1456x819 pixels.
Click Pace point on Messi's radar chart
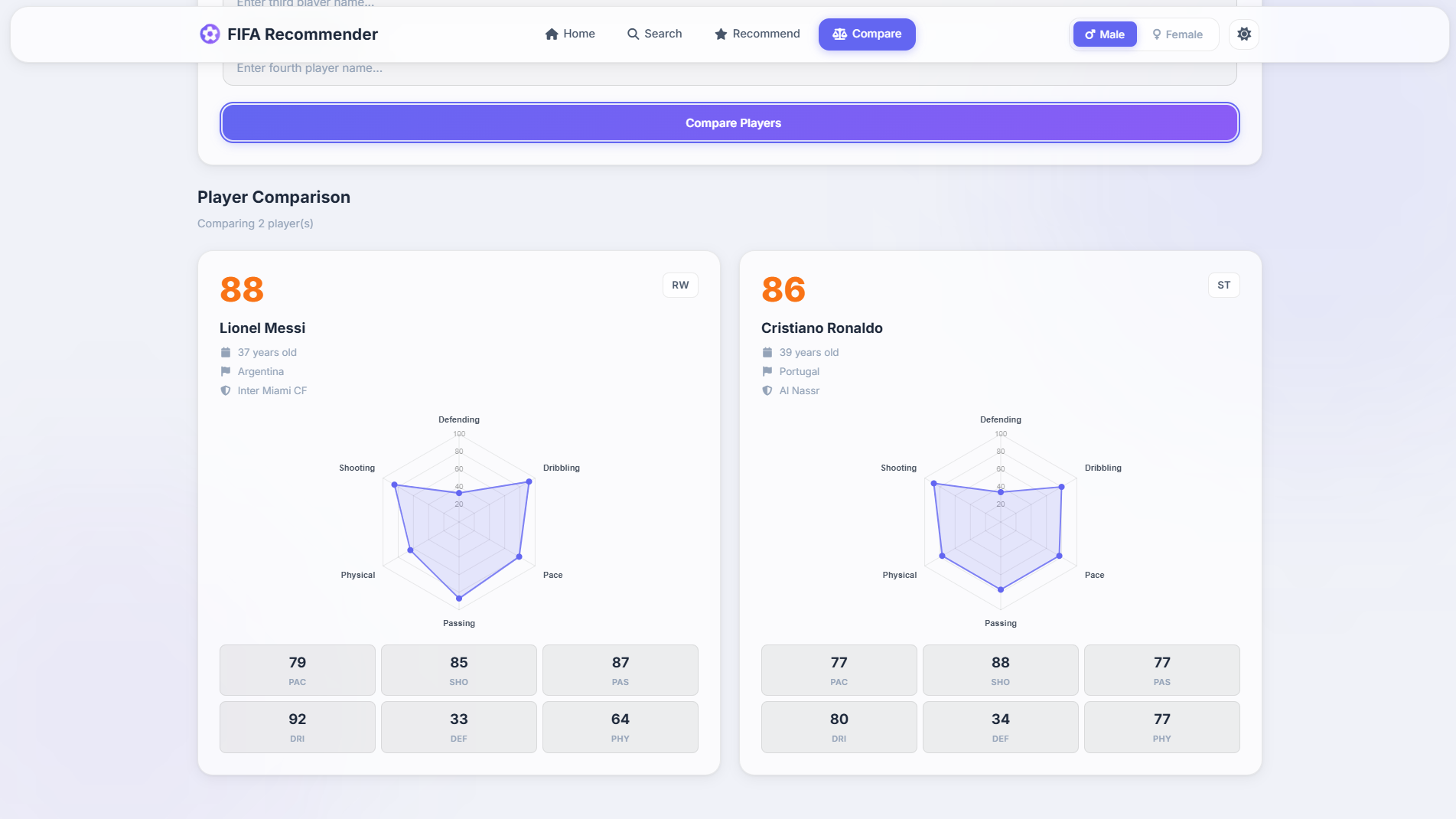(x=520, y=556)
